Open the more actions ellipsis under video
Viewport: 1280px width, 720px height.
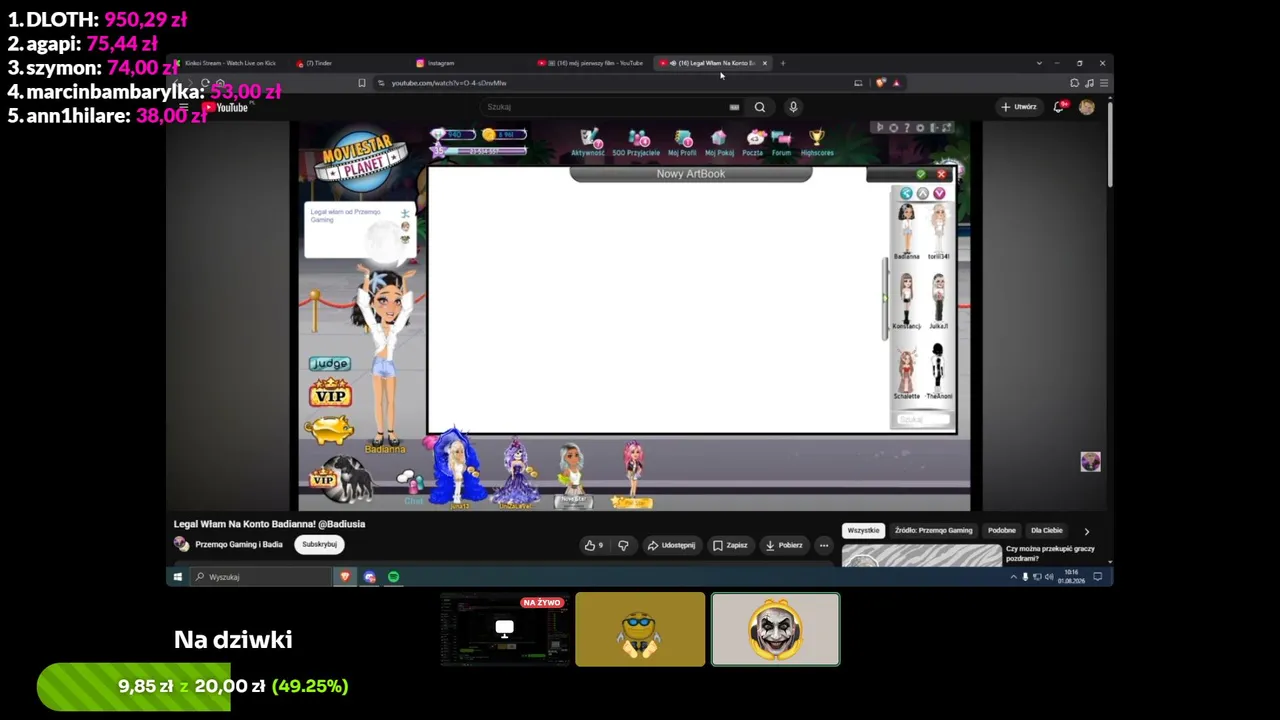[x=824, y=545]
